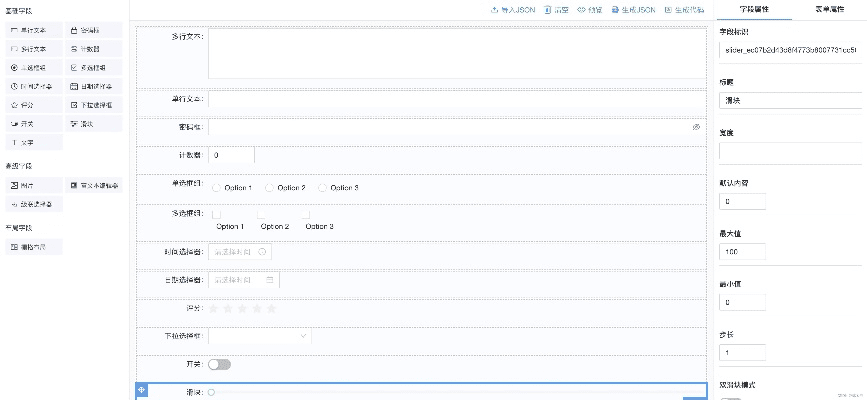The height and width of the screenshot is (400, 867).
Task: Open the 时间选择器 time picker field
Action: [x=240, y=252]
